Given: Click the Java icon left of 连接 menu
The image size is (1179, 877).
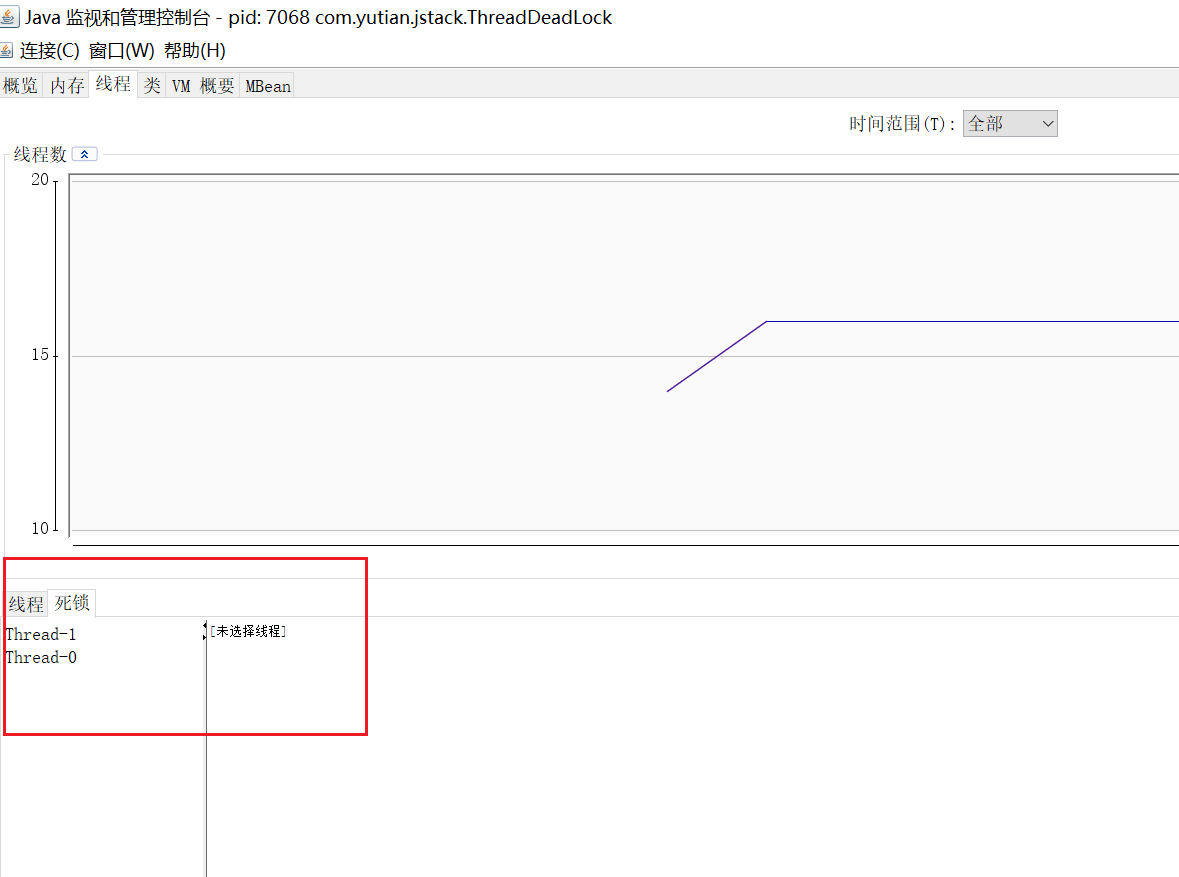Looking at the screenshot, I should click(7, 50).
